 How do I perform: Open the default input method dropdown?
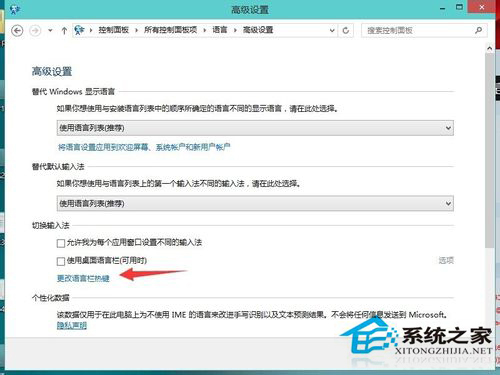point(255,203)
